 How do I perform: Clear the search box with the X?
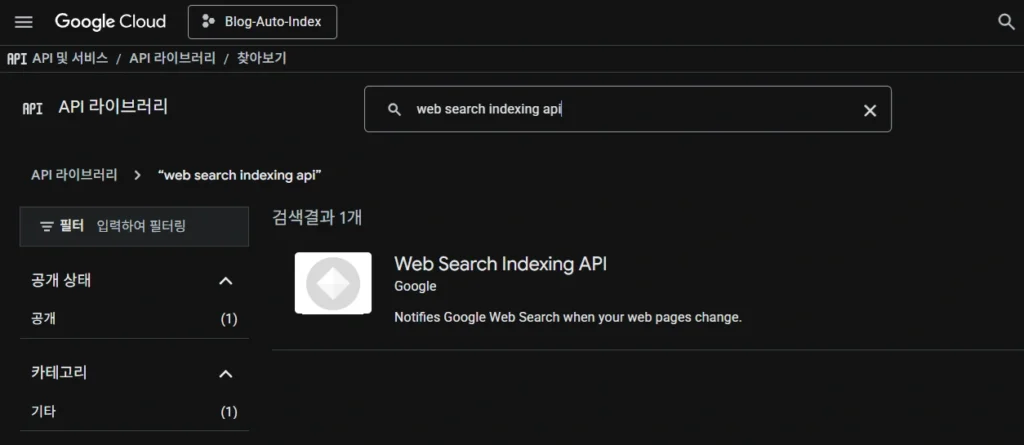(870, 110)
